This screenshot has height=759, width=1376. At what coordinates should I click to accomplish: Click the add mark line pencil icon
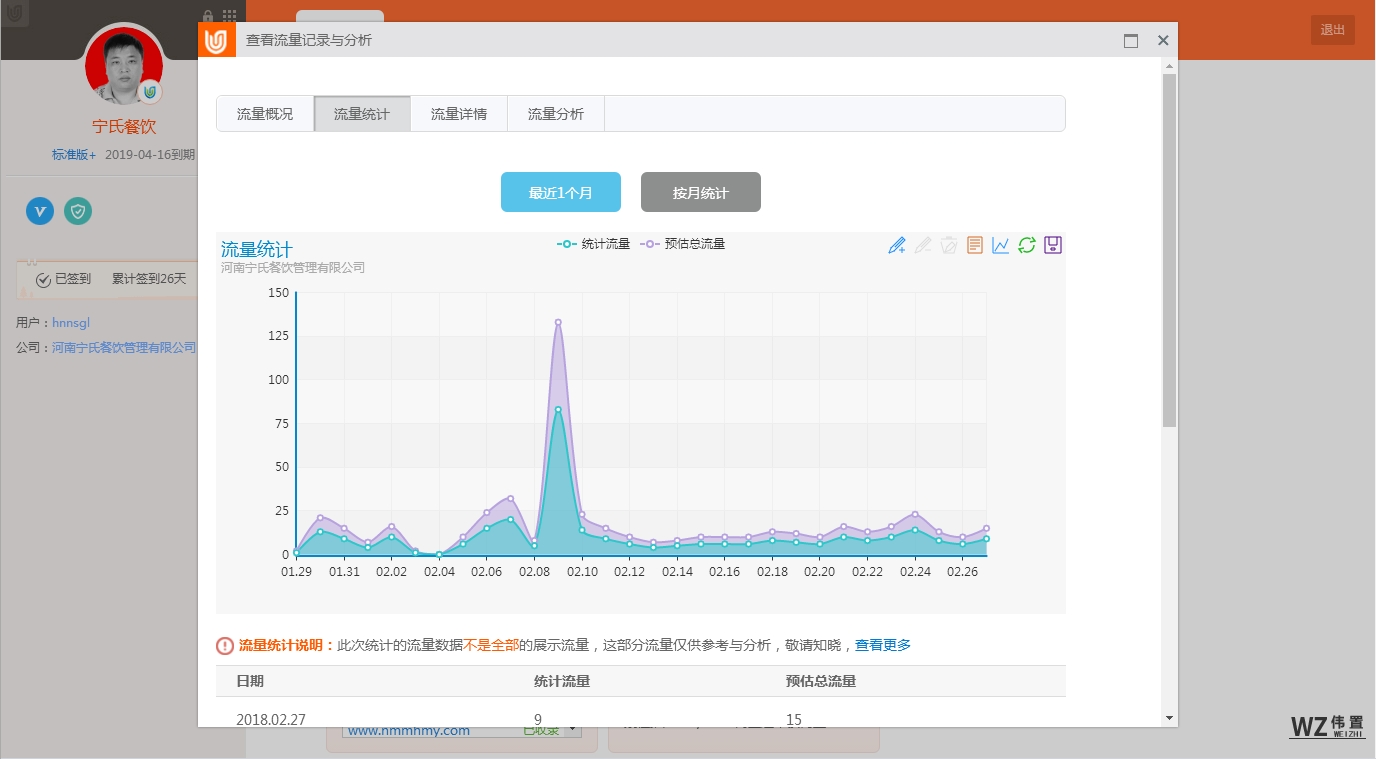[896, 245]
